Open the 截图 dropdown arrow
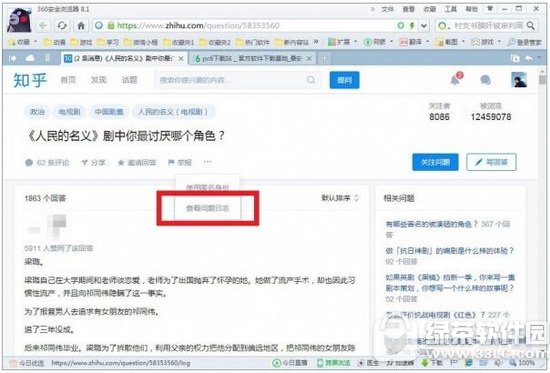The image size is (550, 373). click(x=463, y=42)
